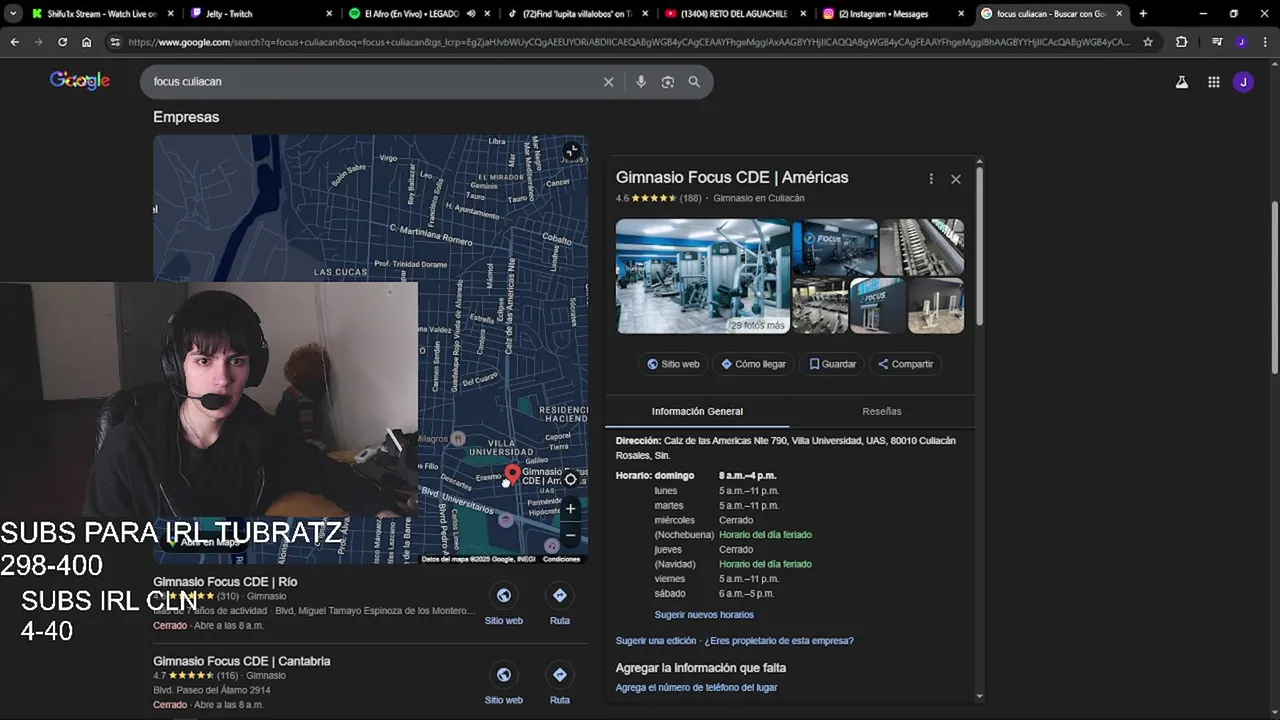The width and height of the screenshot is (1280, 720).
Task: Expand the map to full view
Action: [571, 152]
